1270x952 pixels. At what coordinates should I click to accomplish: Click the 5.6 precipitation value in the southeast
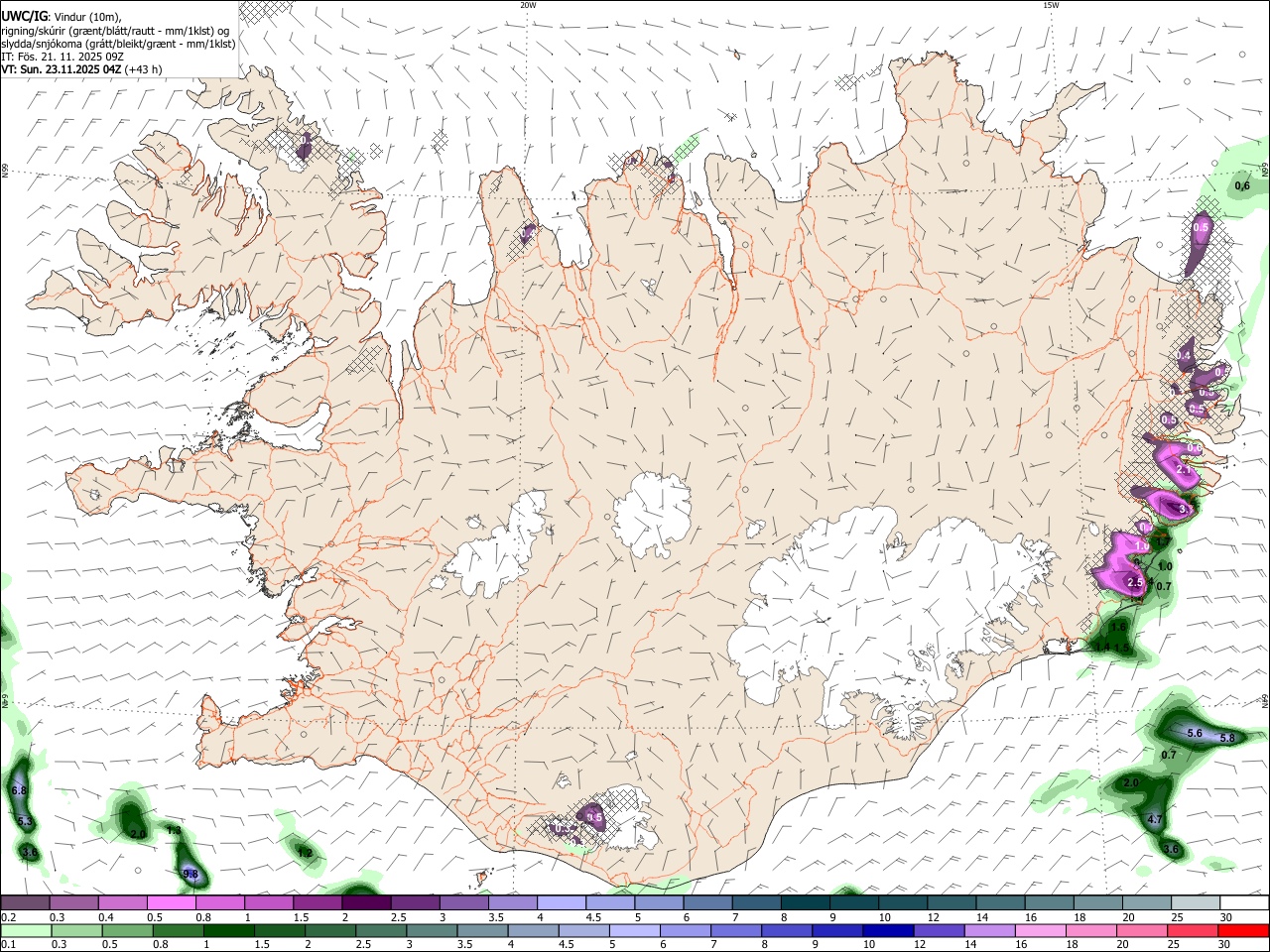click(x=1195, y=733)
